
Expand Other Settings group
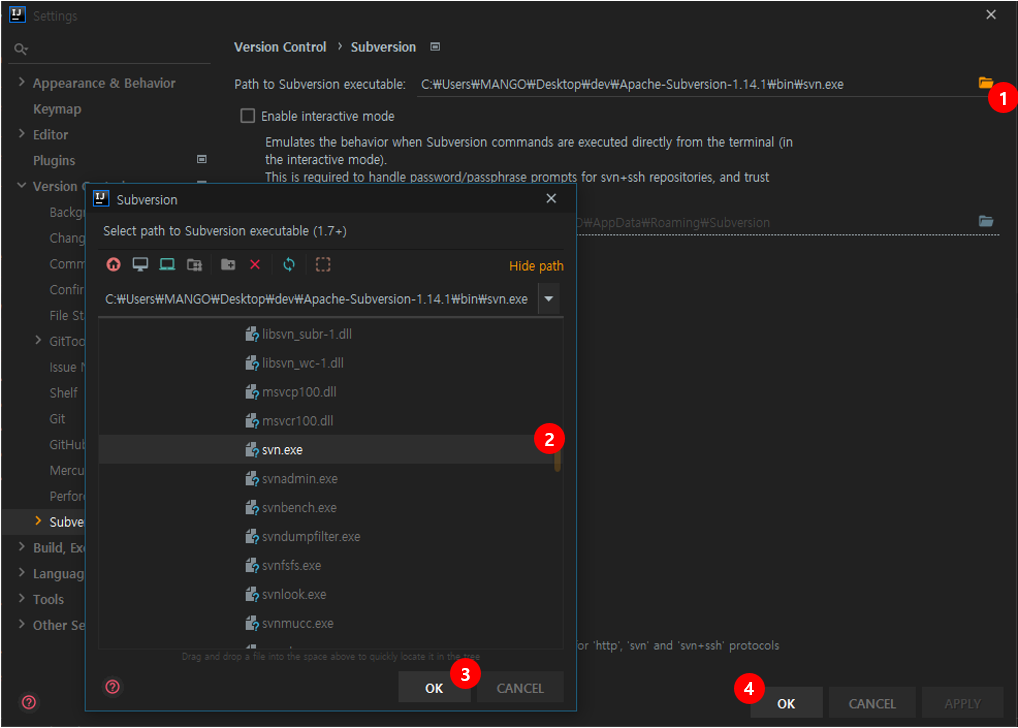click(x=21, y=624)
